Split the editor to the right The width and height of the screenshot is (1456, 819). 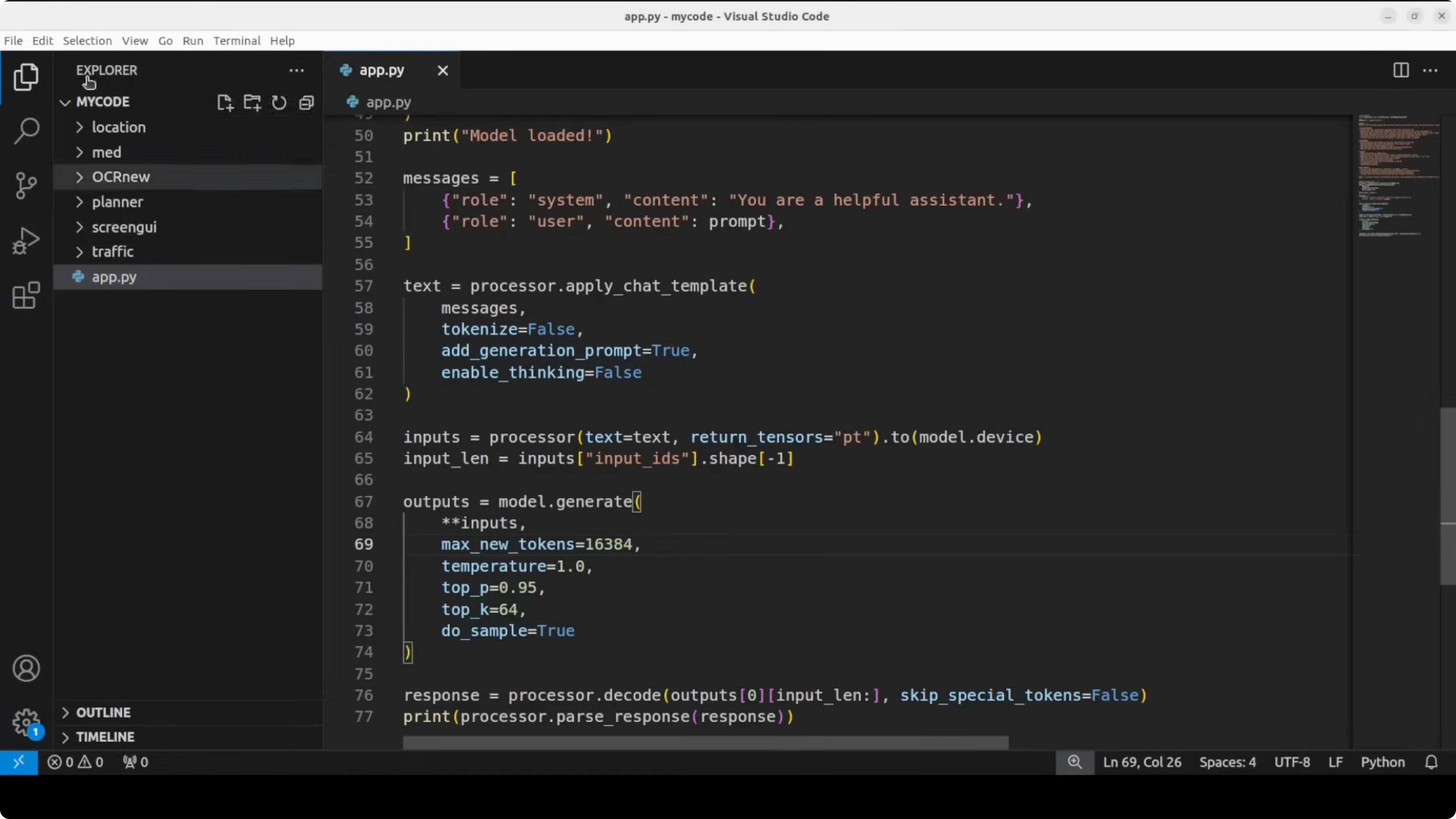click(1401, 70)
